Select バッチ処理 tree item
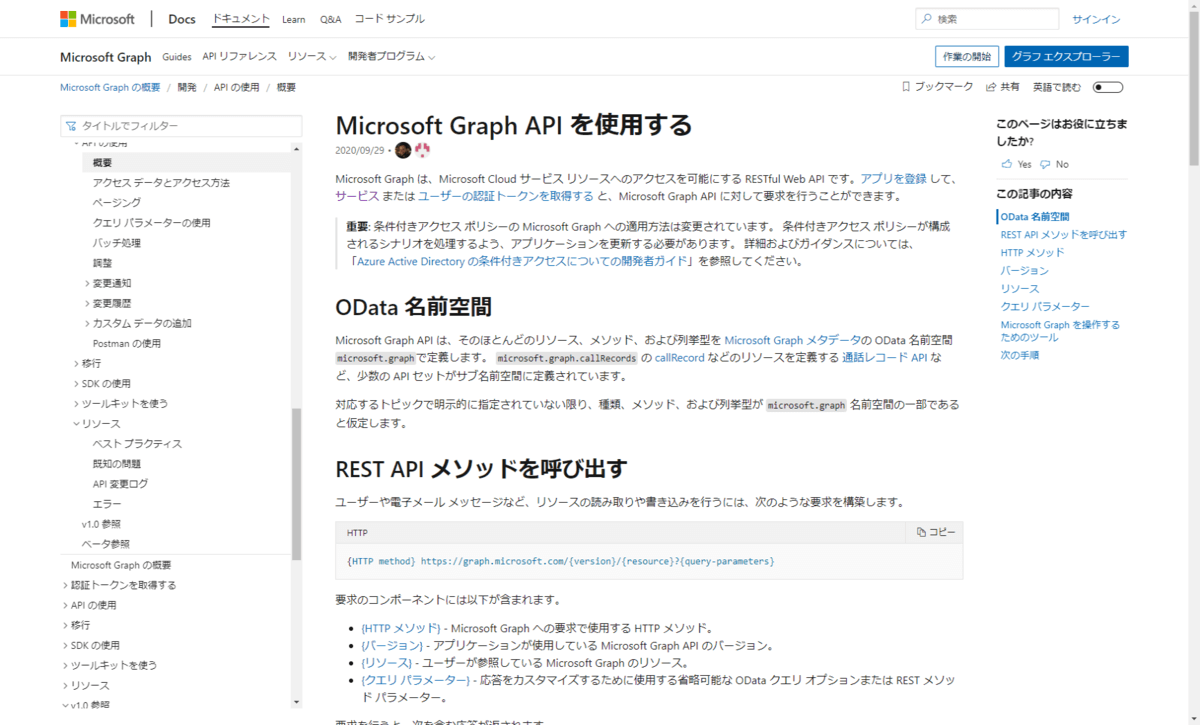1200x725 pixels. [x=116, y=242]
